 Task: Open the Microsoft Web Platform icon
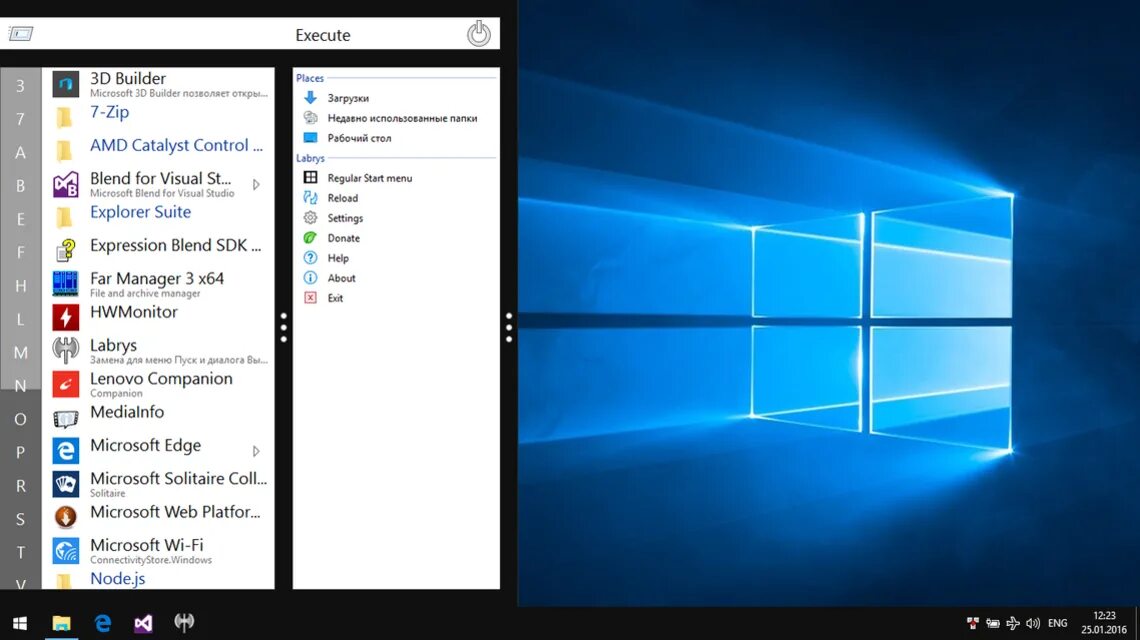click(65, 517)
